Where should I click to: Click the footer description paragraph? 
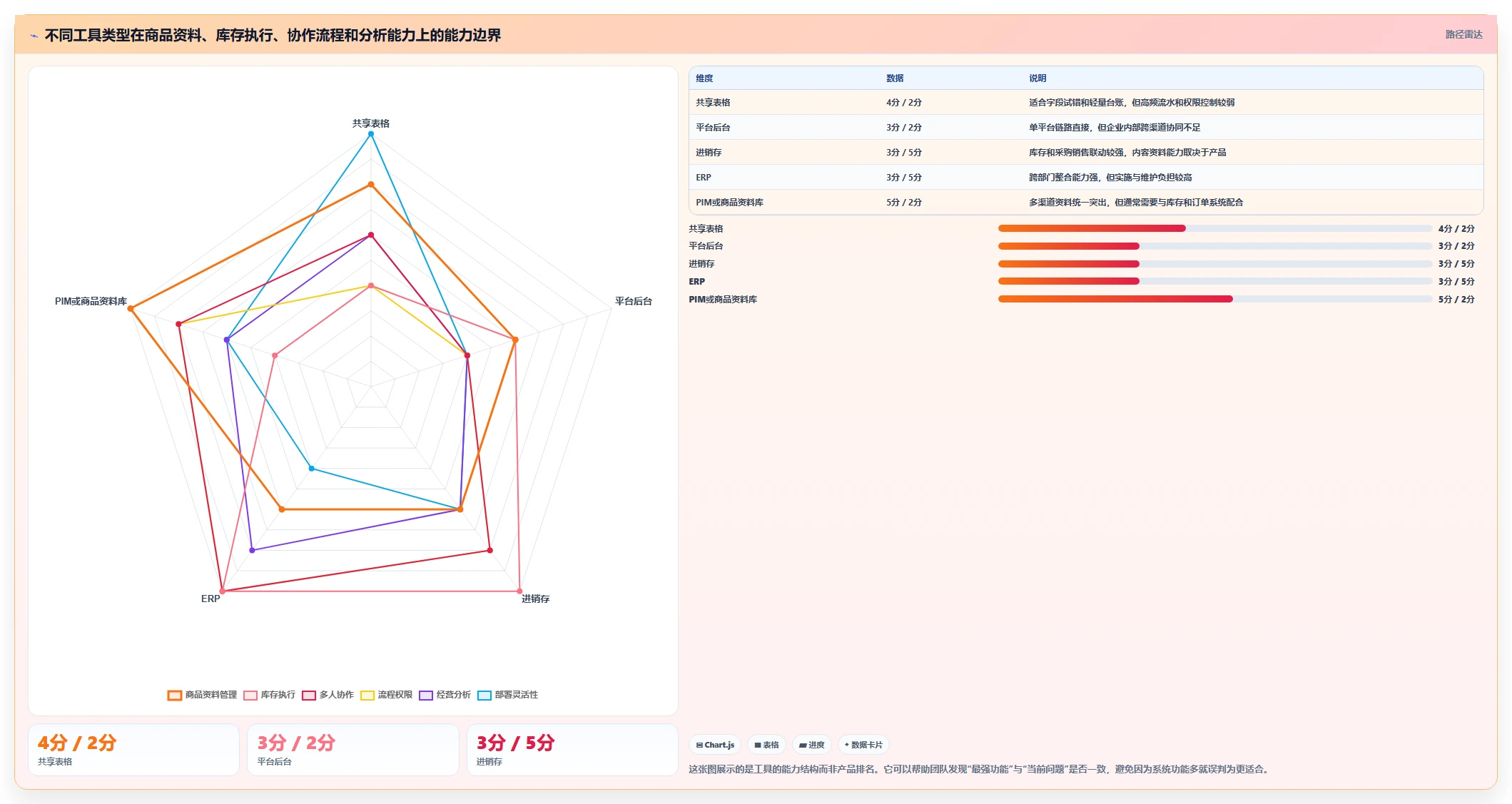(x=980, y=769)
